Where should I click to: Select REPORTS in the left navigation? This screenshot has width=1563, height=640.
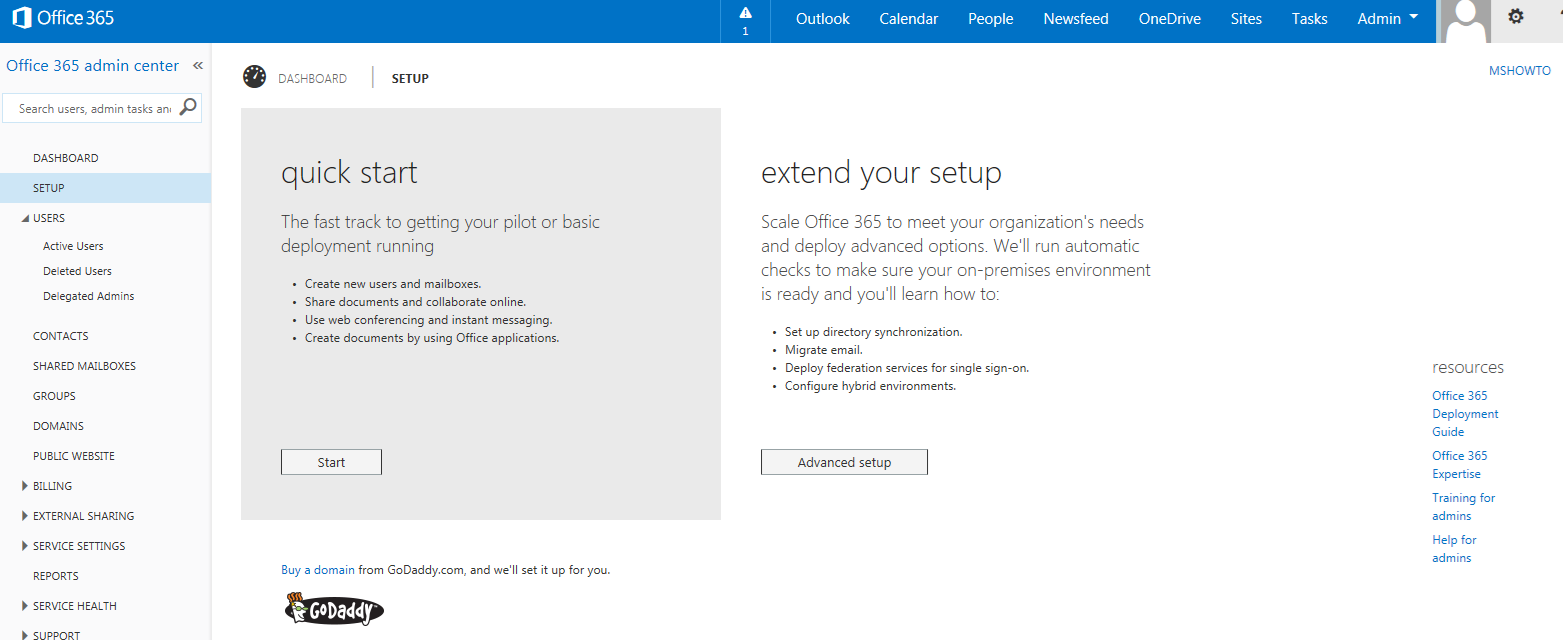tap(56, 576)
